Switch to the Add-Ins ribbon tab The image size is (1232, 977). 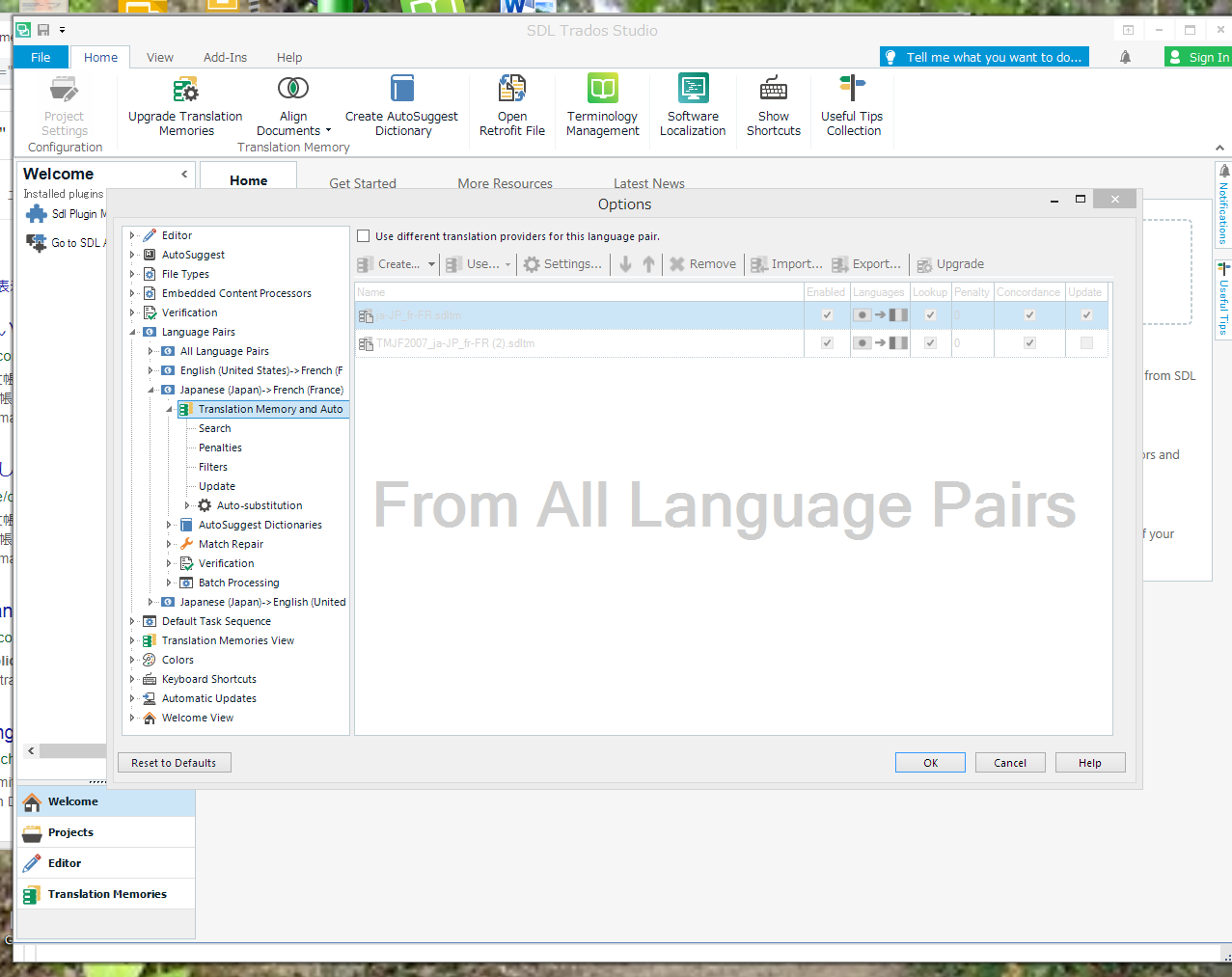225,57
